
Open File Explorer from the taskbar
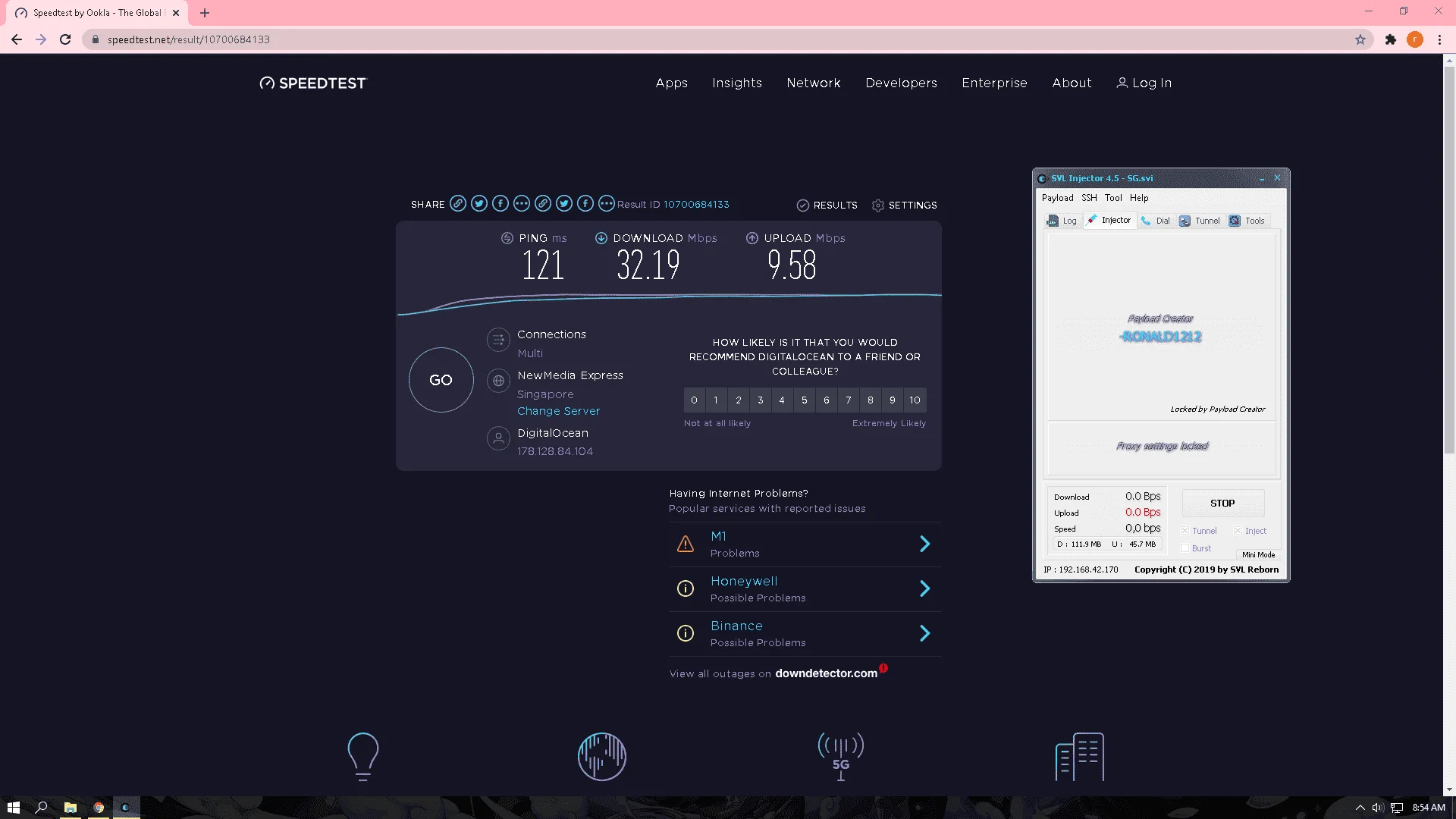click(70, 808)
